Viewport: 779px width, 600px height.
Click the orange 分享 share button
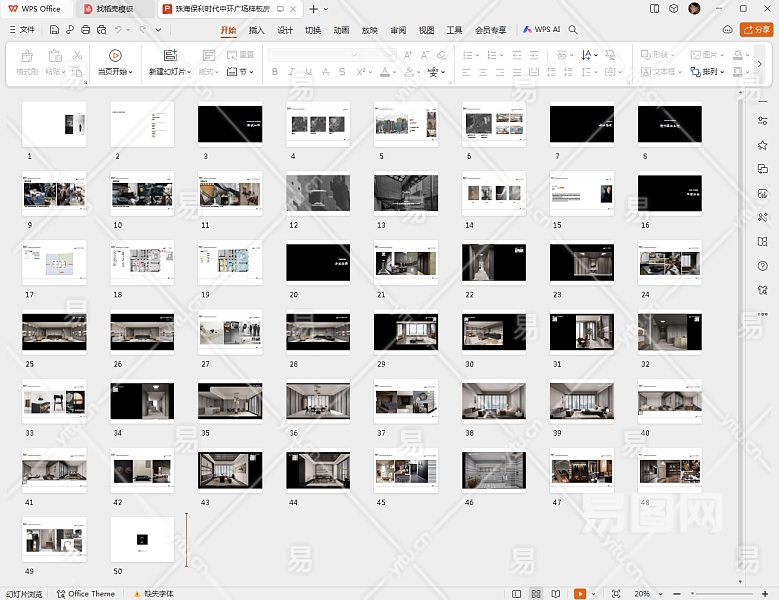[x=756, y=30]
